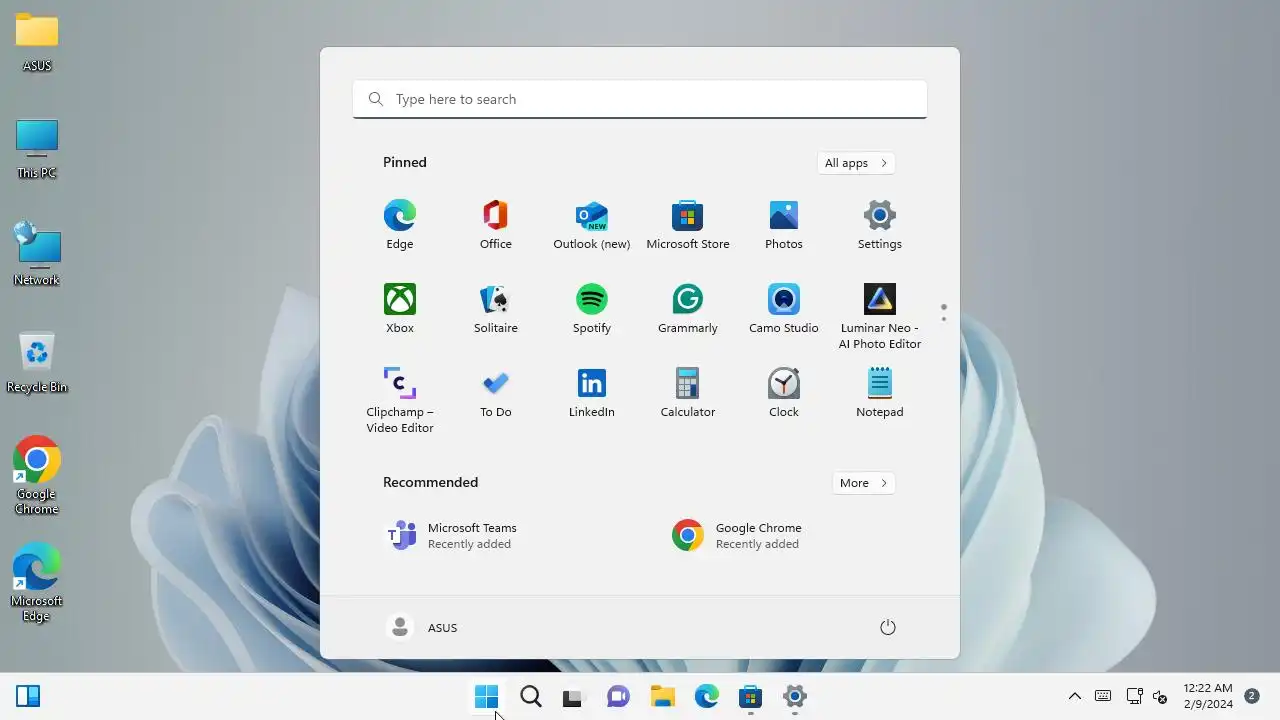The width and height of the screenshot is (1280, 720).
Task: Click the power button in Start menu
Action: point(887,627)
